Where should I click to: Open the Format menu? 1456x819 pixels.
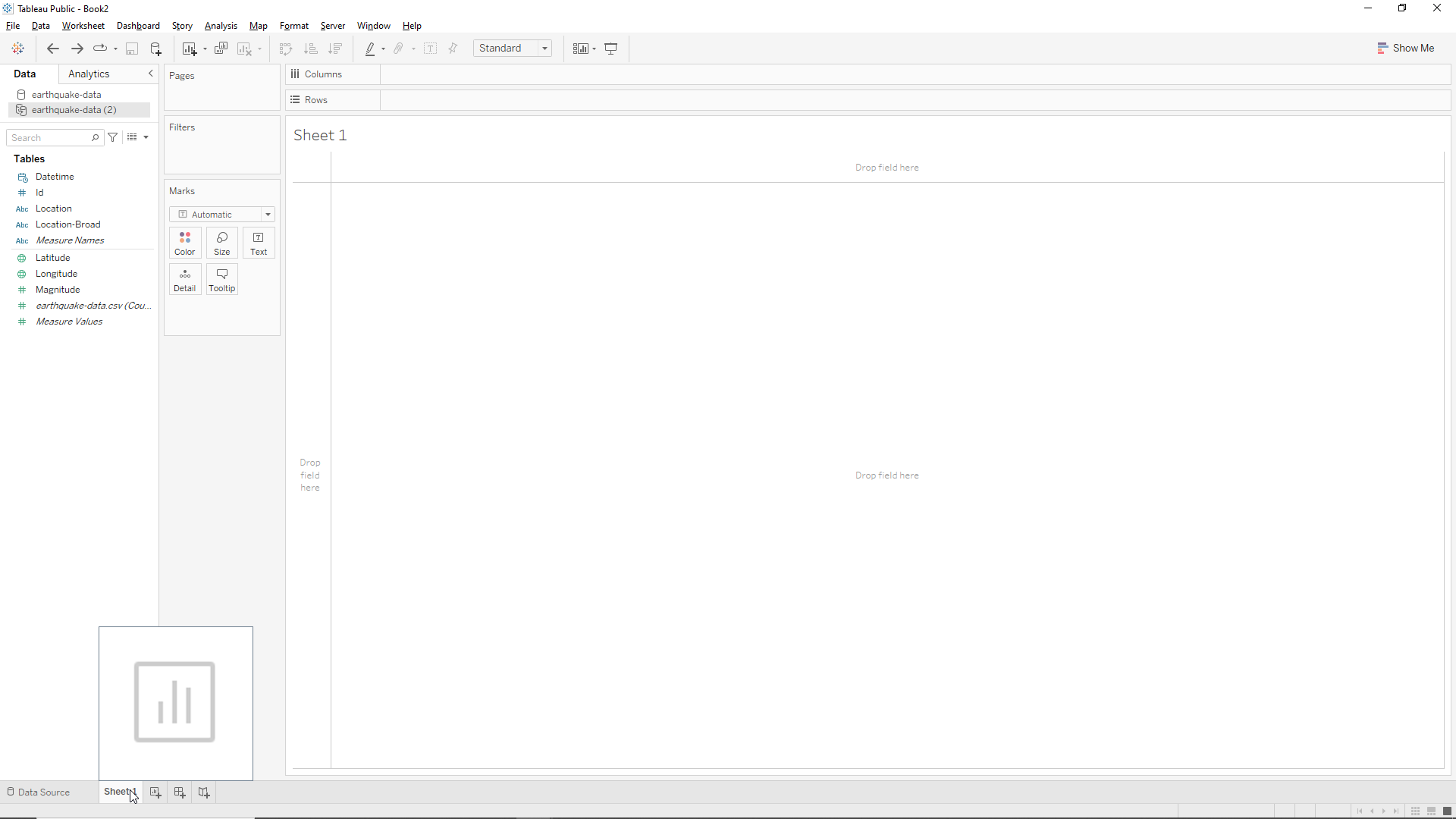click(x=294, y=26)
